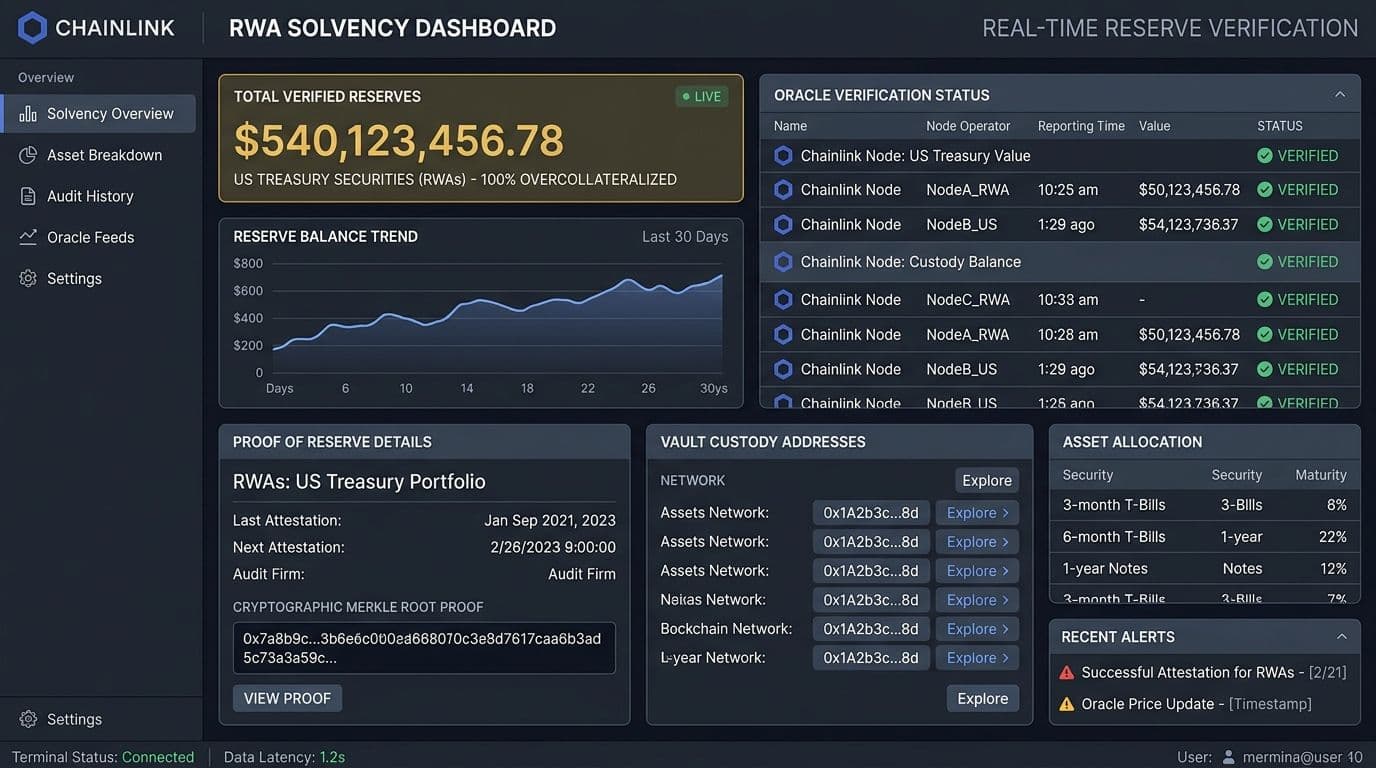
Task: Open the Explore link for Bockchain Network
Action: 977,629
